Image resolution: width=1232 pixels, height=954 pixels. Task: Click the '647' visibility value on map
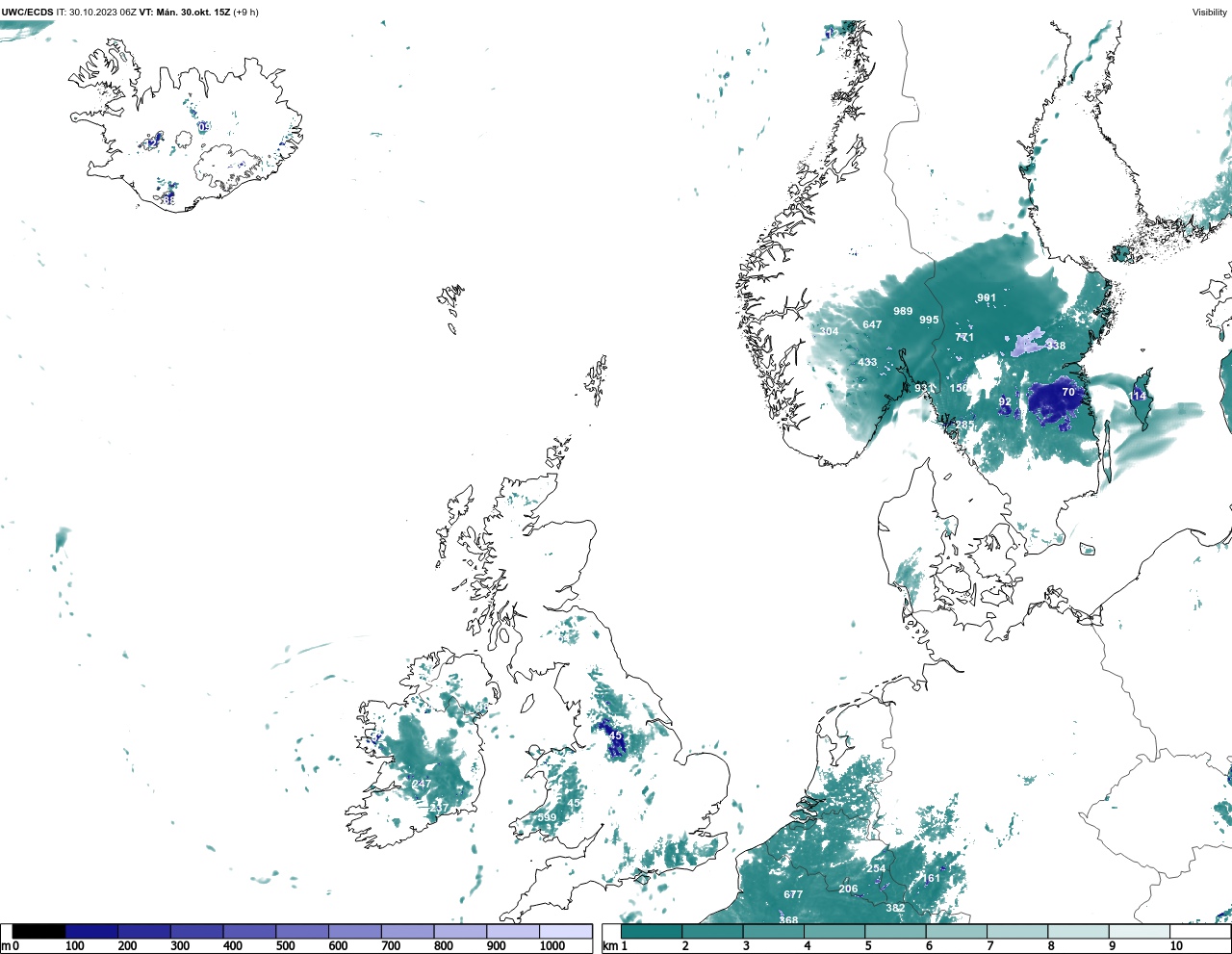click(x=872, y=324)
